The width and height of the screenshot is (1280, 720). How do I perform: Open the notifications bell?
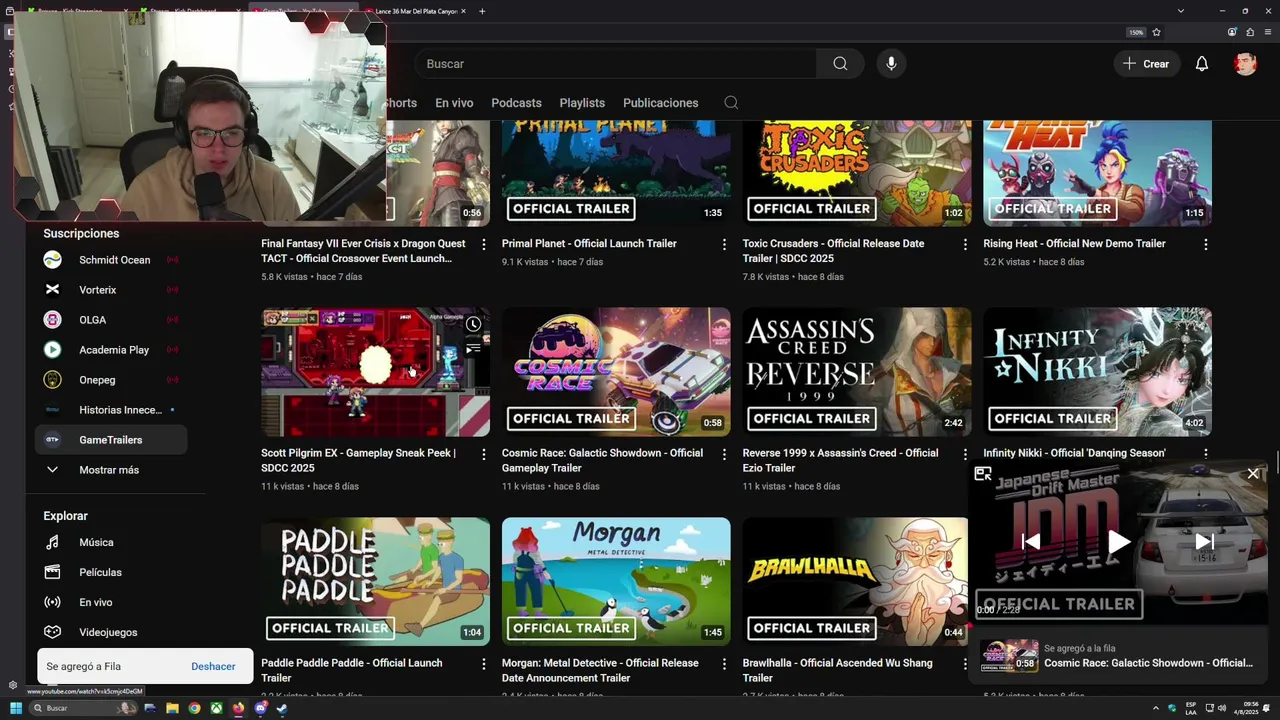1202,64
